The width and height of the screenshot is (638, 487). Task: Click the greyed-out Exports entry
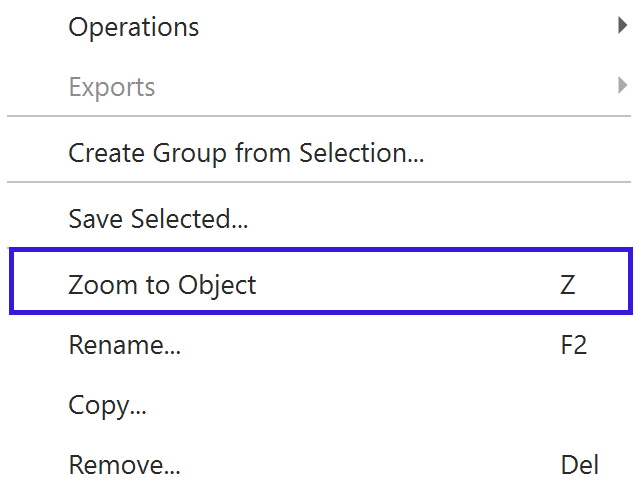(x=112, y=87)
